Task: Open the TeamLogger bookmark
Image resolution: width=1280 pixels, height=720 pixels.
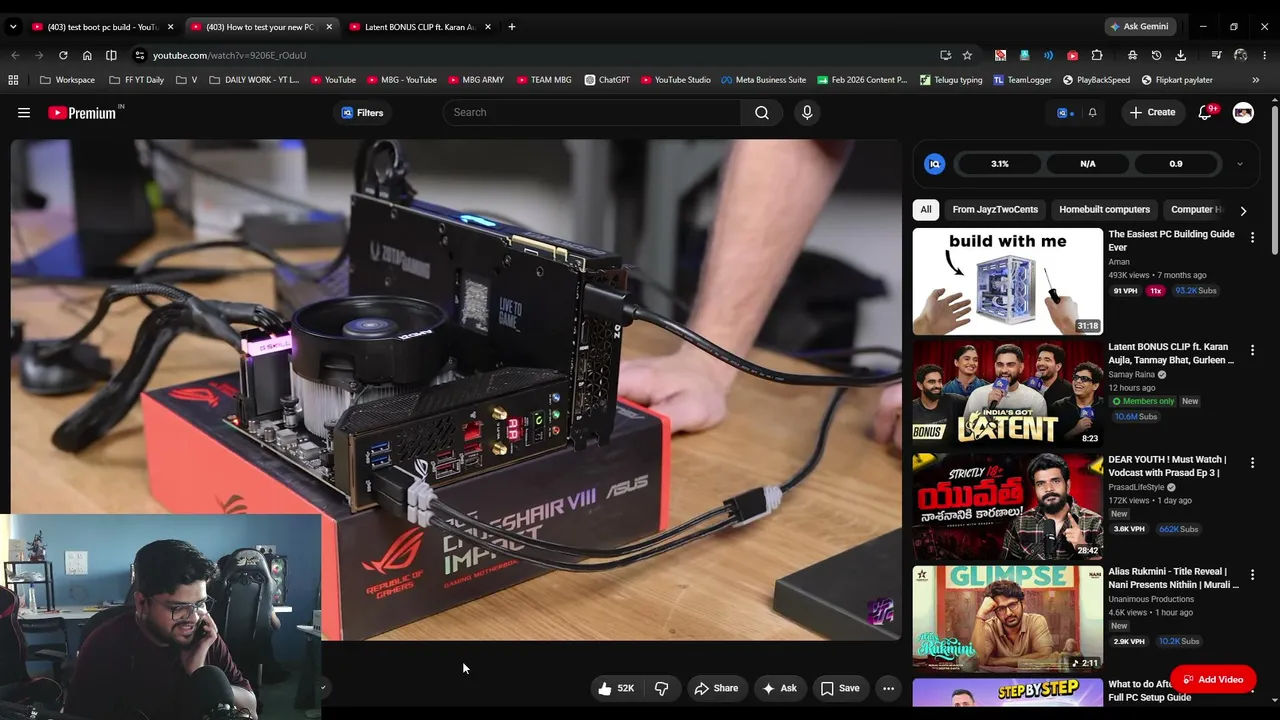Action: pos(1022,80)
